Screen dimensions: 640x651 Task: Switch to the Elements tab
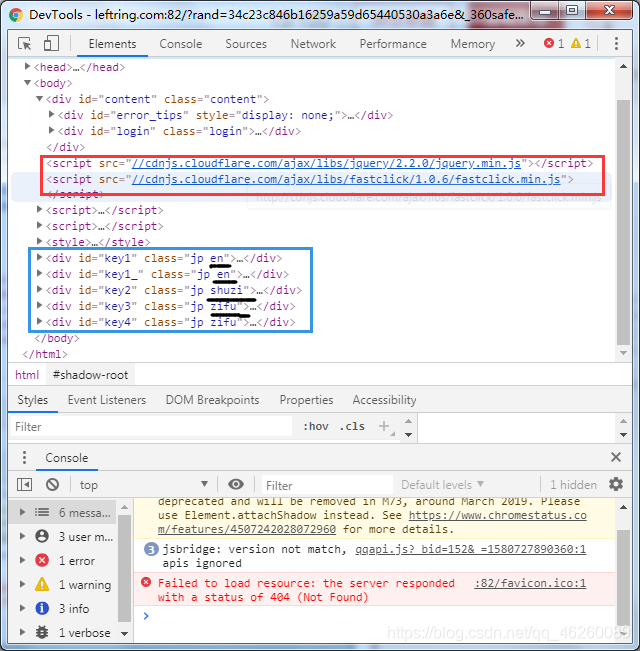tap(112, 44)
